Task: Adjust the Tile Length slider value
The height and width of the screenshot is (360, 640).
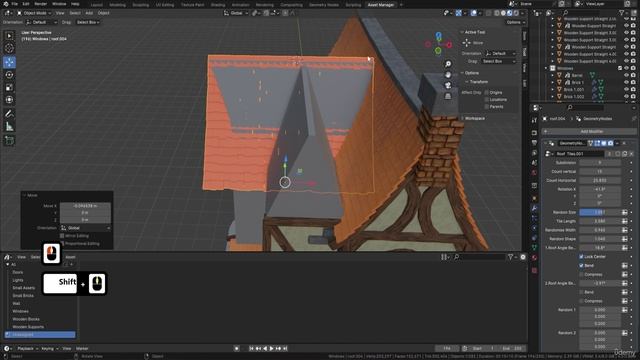Action: [600, 221]
